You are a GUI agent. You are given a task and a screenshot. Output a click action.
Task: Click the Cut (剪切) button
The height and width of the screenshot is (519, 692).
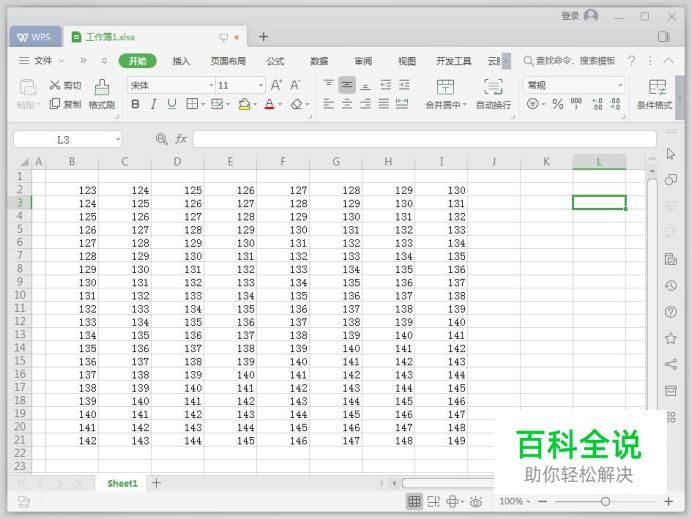[65, 85]
